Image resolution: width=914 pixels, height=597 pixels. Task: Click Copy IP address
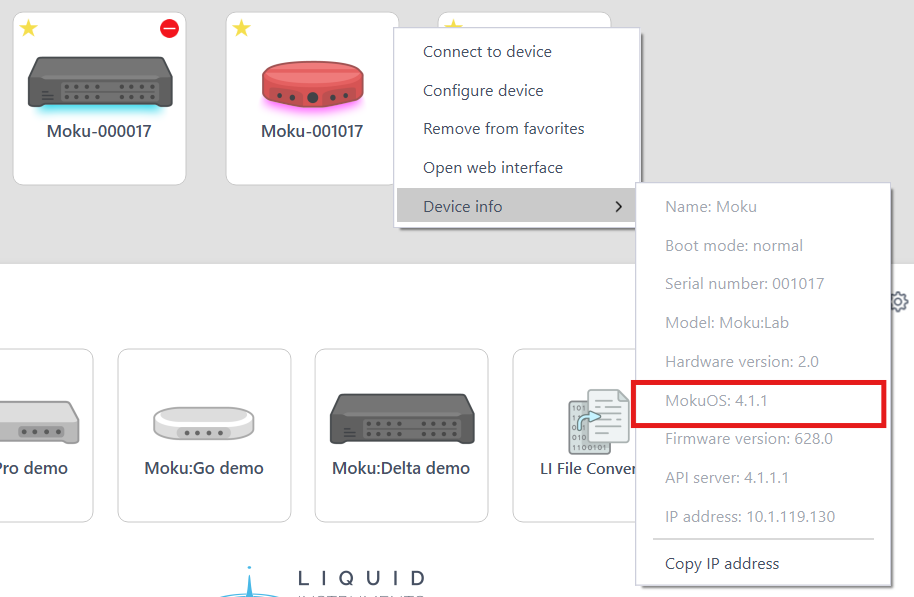tap(722, 563)
